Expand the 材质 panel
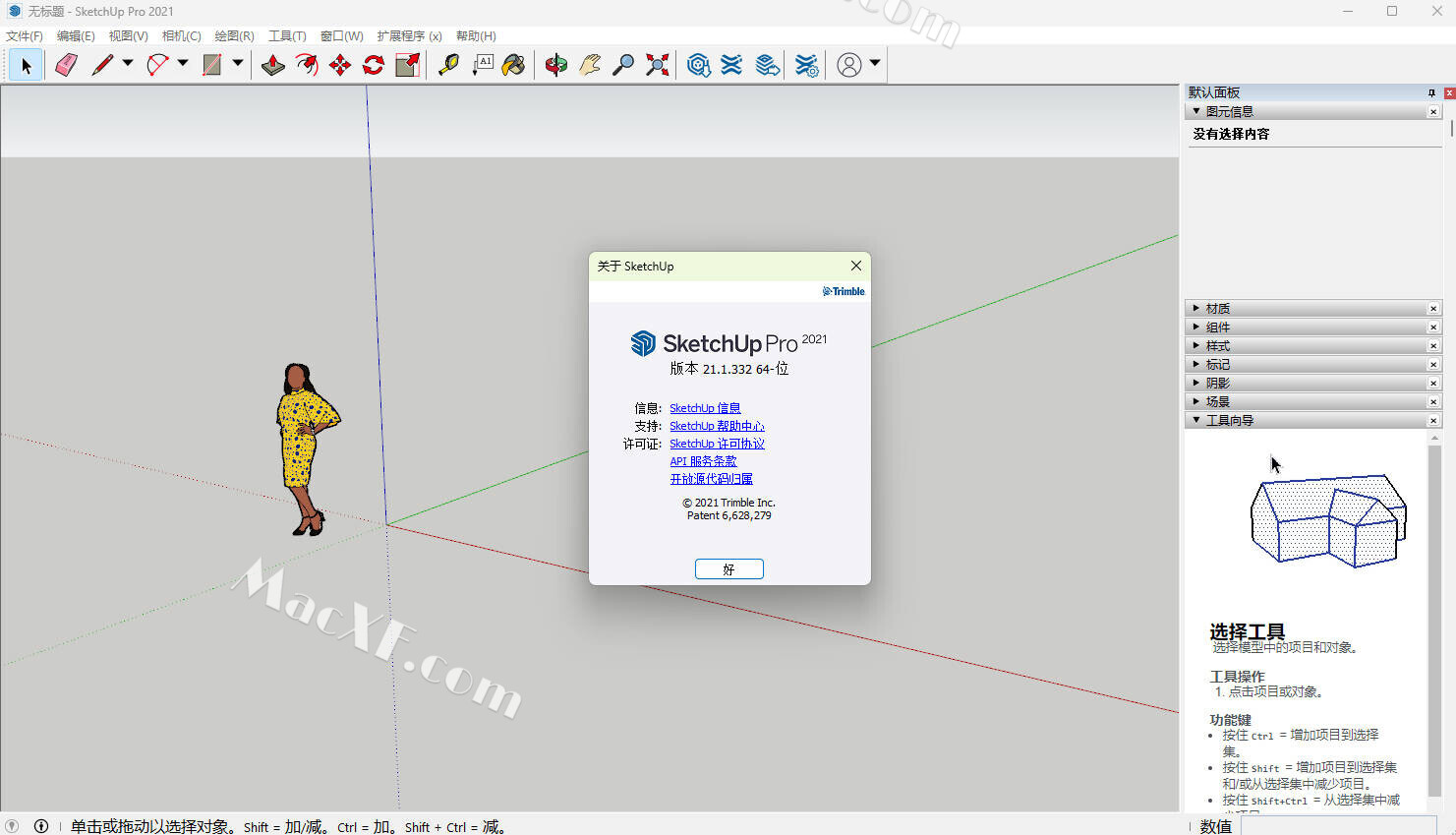Screen dimensions: 1456x835 1217,309
